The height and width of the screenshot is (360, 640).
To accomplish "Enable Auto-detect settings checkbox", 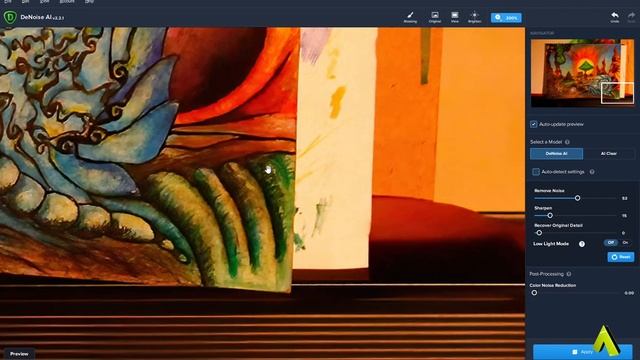I will (x=536, y=172).
